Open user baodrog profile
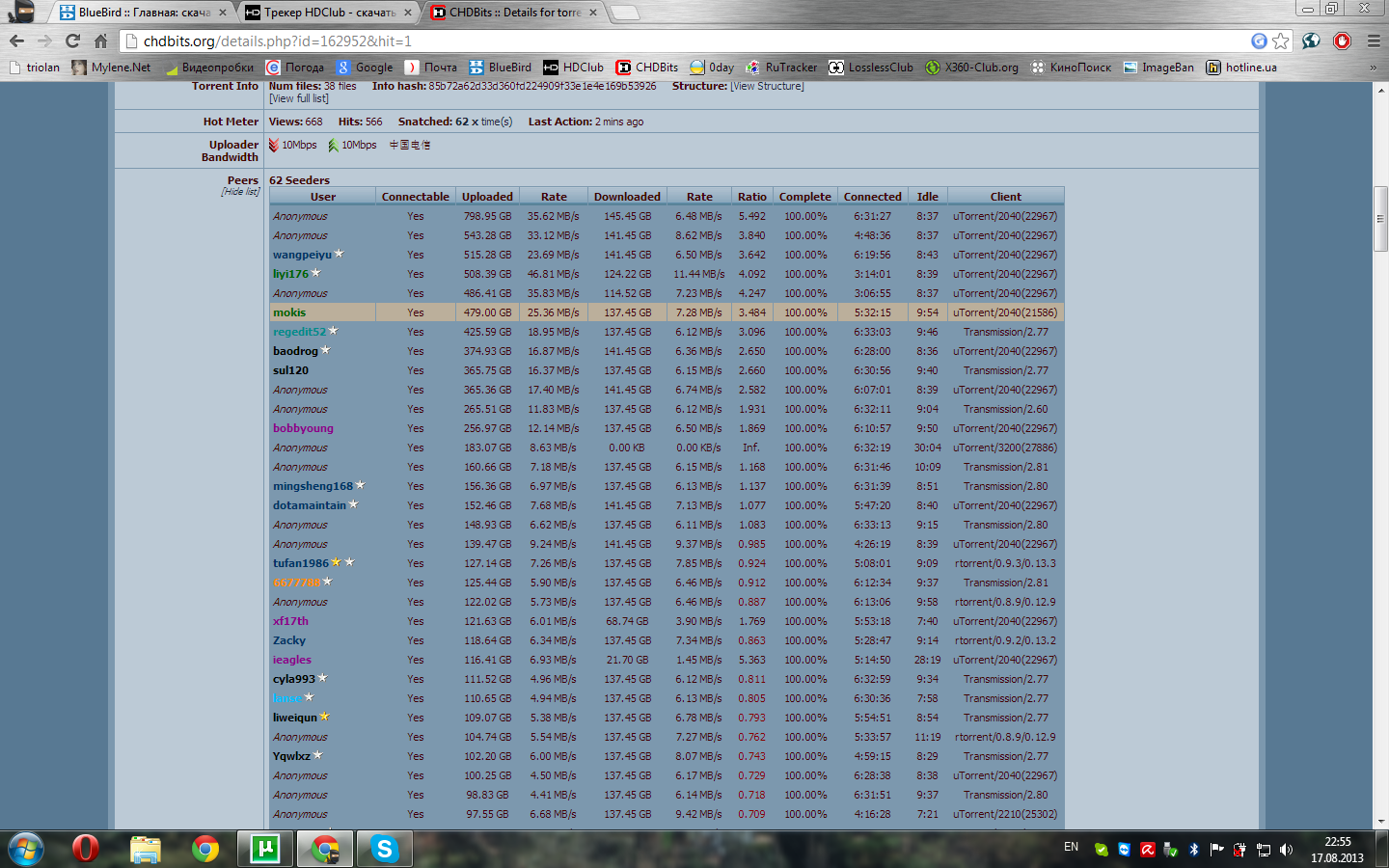The height and width of the screenshot is (868, 1389). point(295,351)
